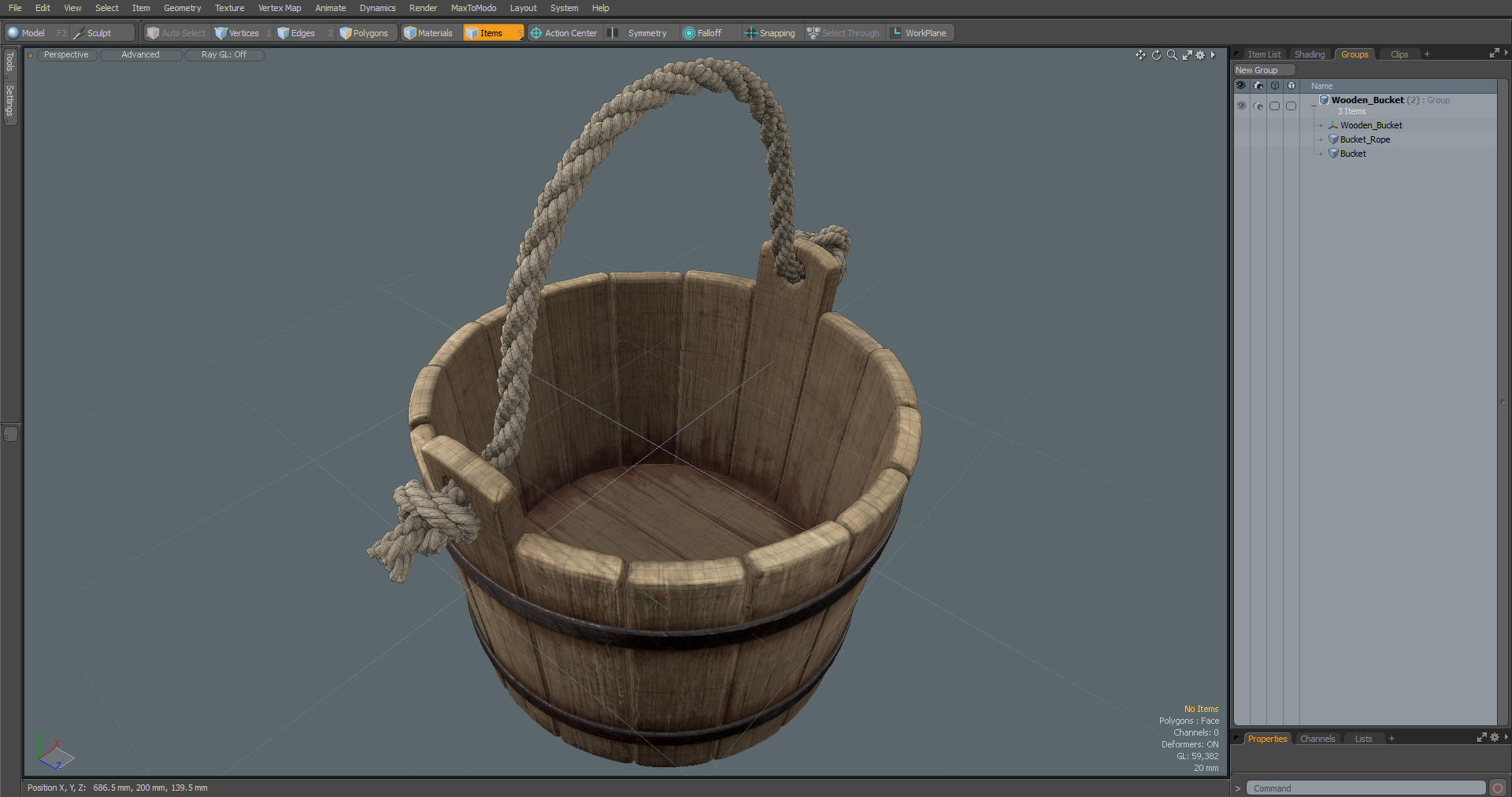
Task: Click the Command input field
Action: coord(1366,788)
